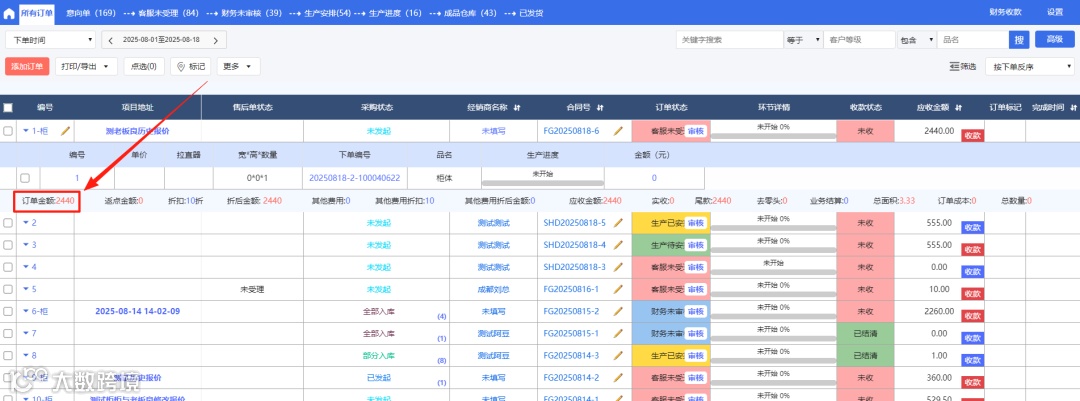Edit contract FG20250815-2 pencil icon
The height and width of the screenshot is (401, 1080).
coord(619,311)
